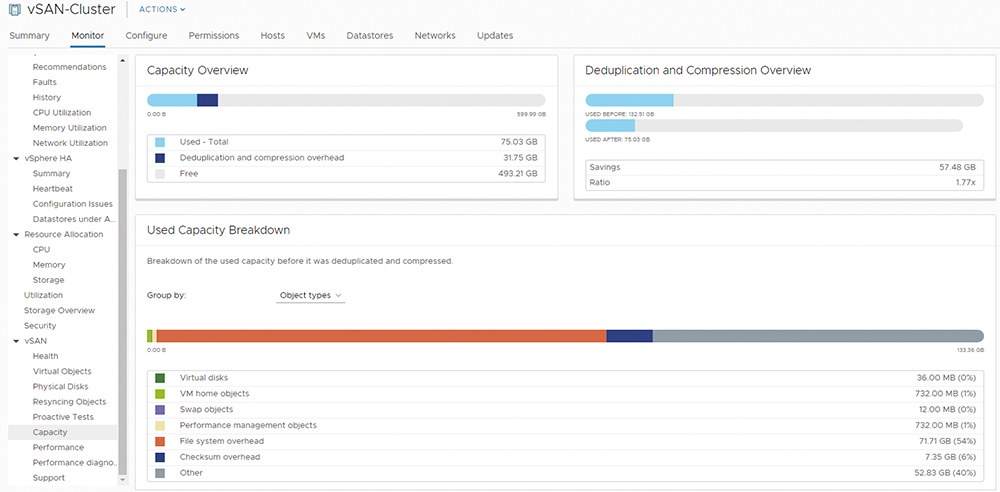This screenshot has height=492, width=1000.
Task: Click the Used - Total light blue swatch
Action: click(160, 142)
